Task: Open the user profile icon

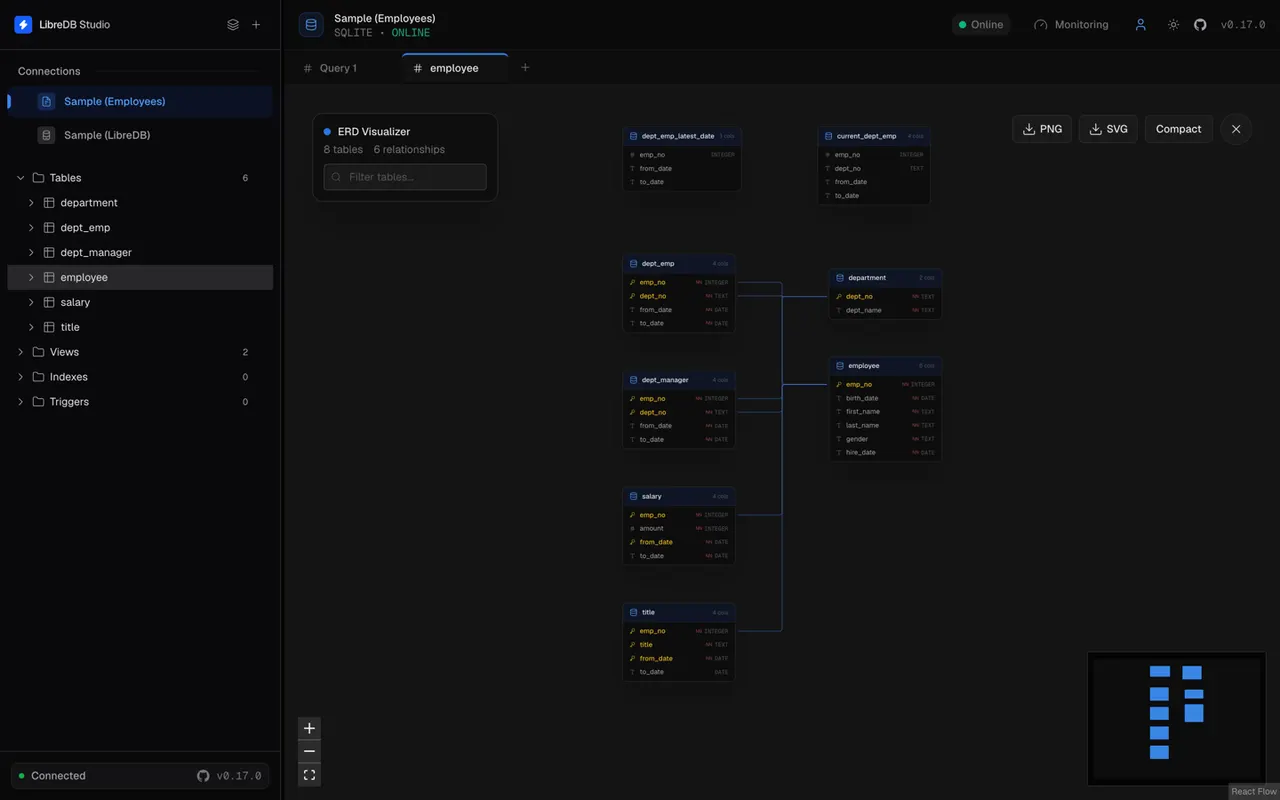Action: coord(1140,25)
